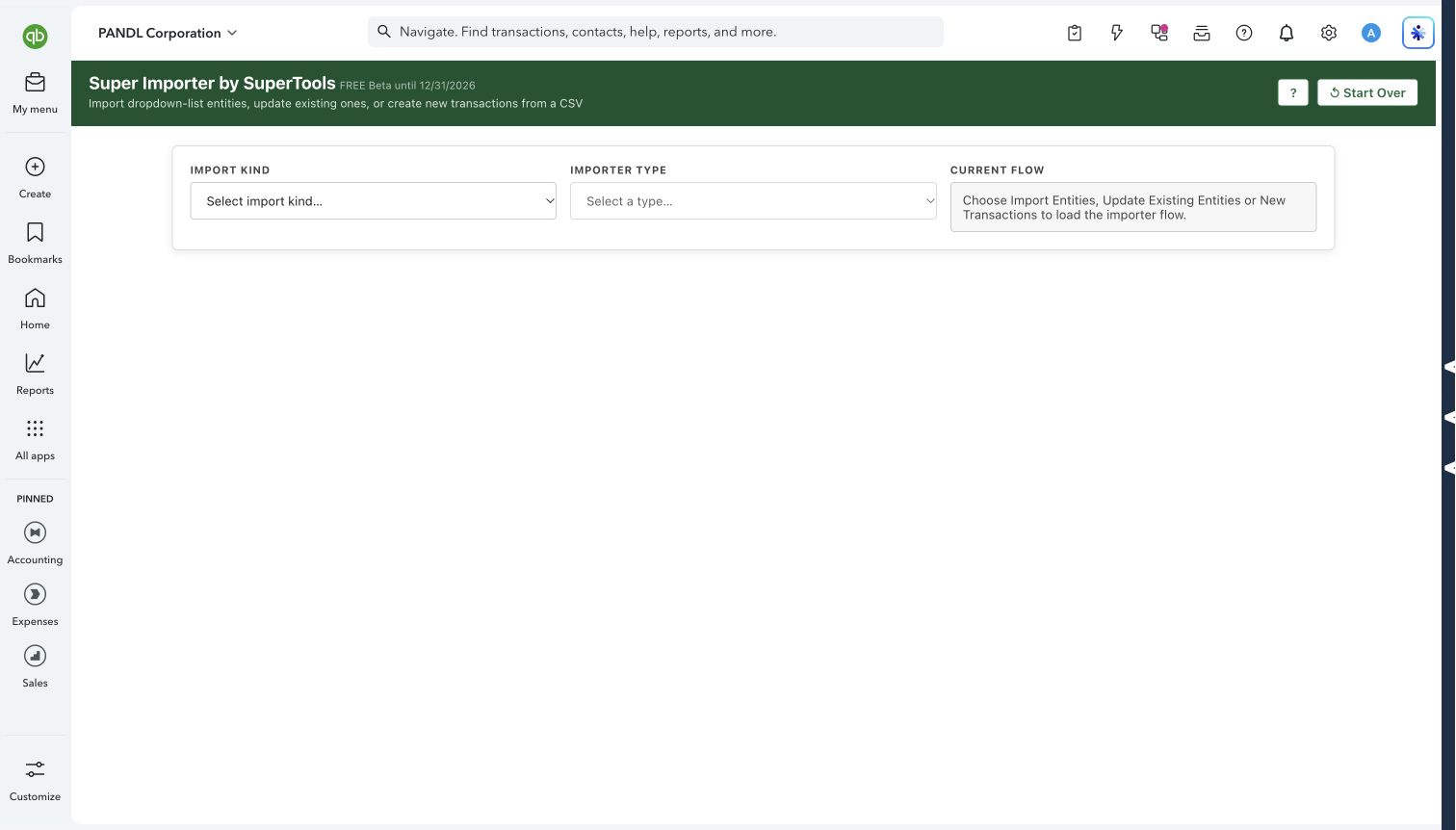The height and width of the screenshot is (830, 1456).
Task: Open pinned Accounting section
Action: pos(35,542)
